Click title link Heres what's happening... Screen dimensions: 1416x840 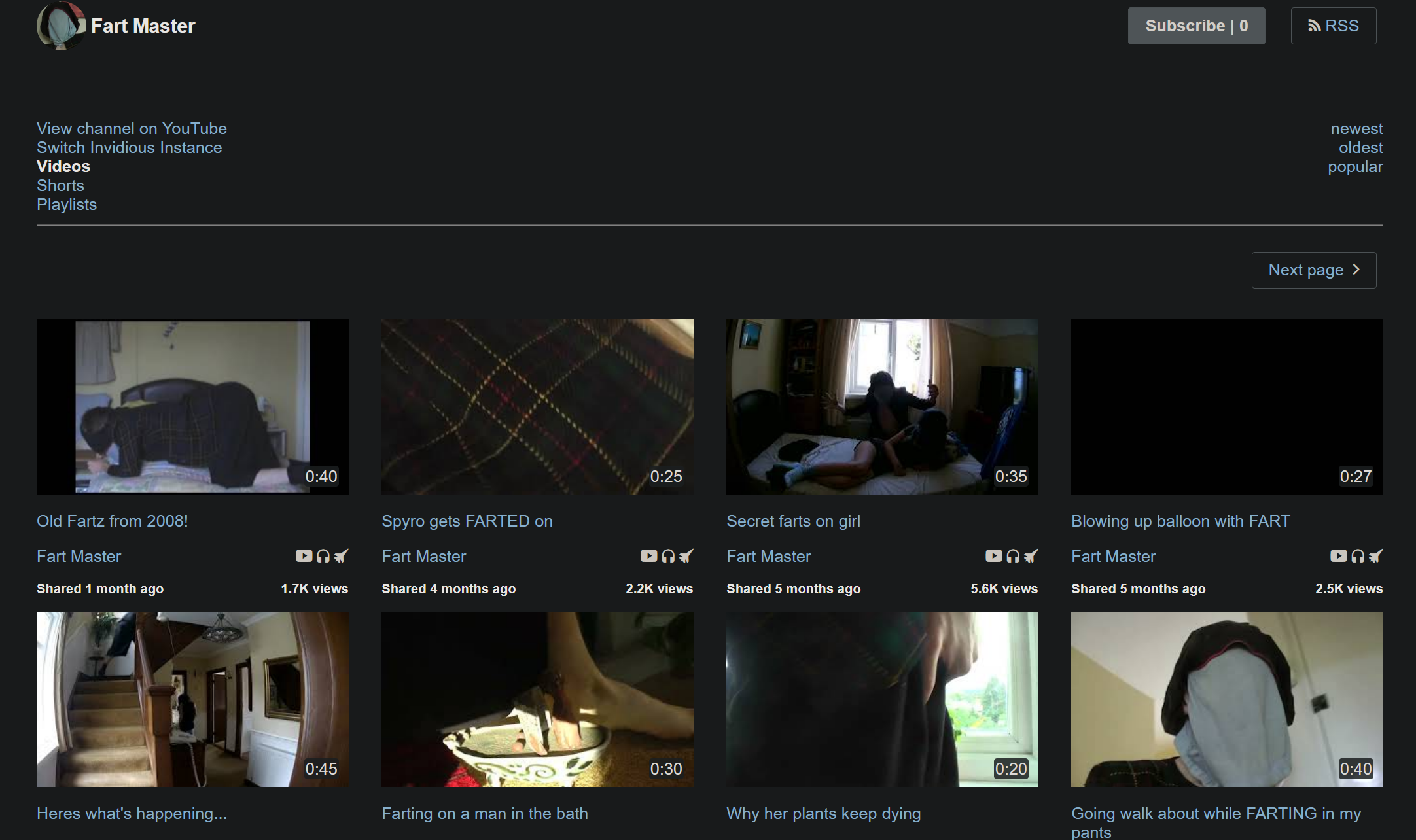click(132, 813)
